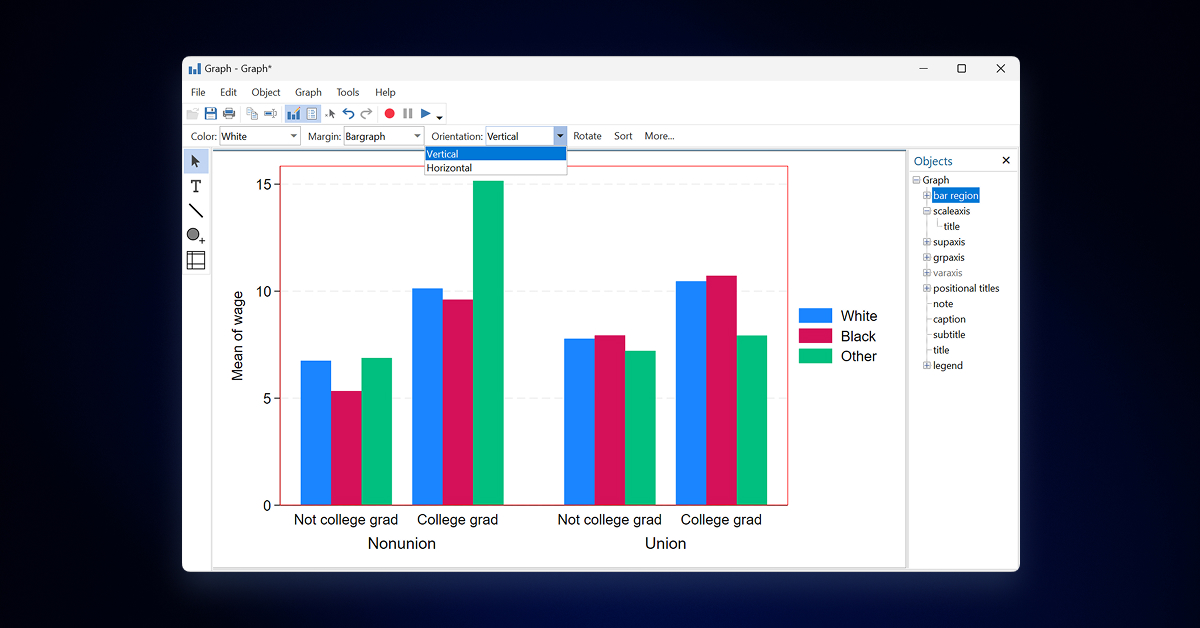Select the Add Line tool
This screenshot has height=628, width=1200.
click(196, 211)
